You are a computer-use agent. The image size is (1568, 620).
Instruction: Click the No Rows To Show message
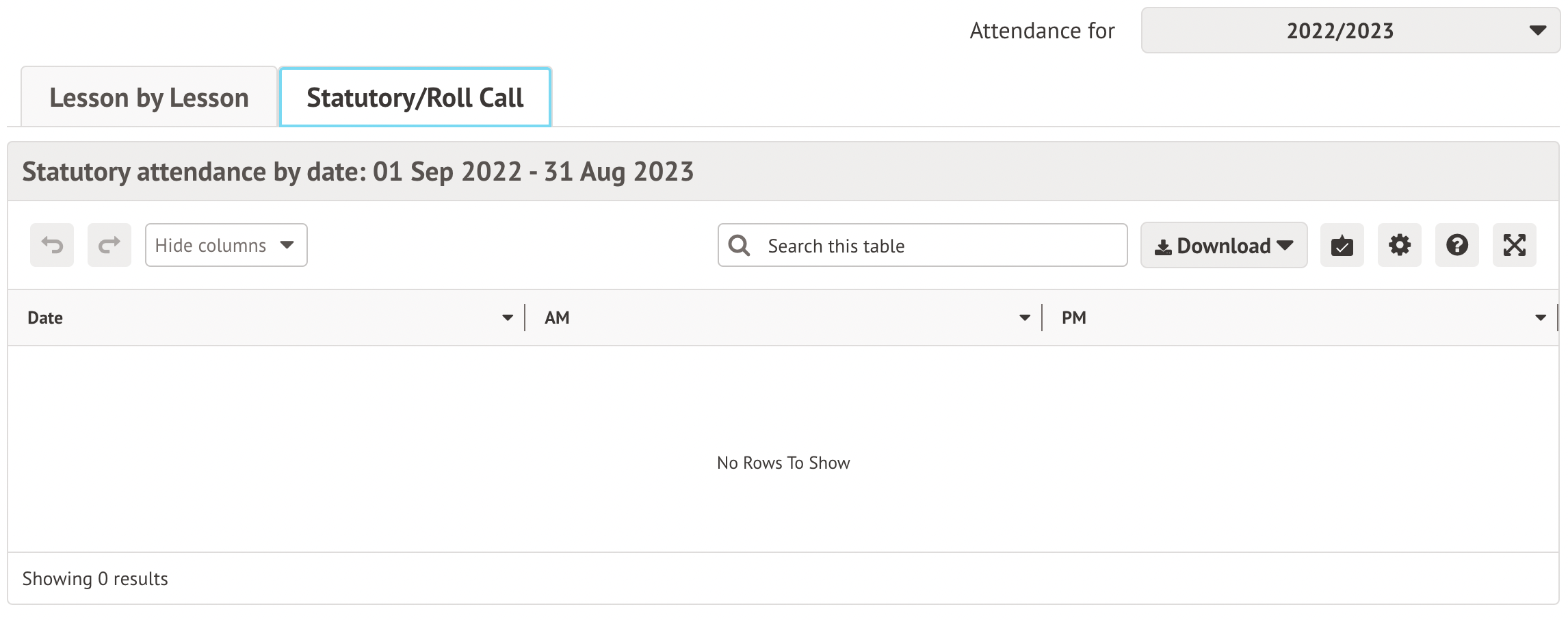tap(783, 463)
